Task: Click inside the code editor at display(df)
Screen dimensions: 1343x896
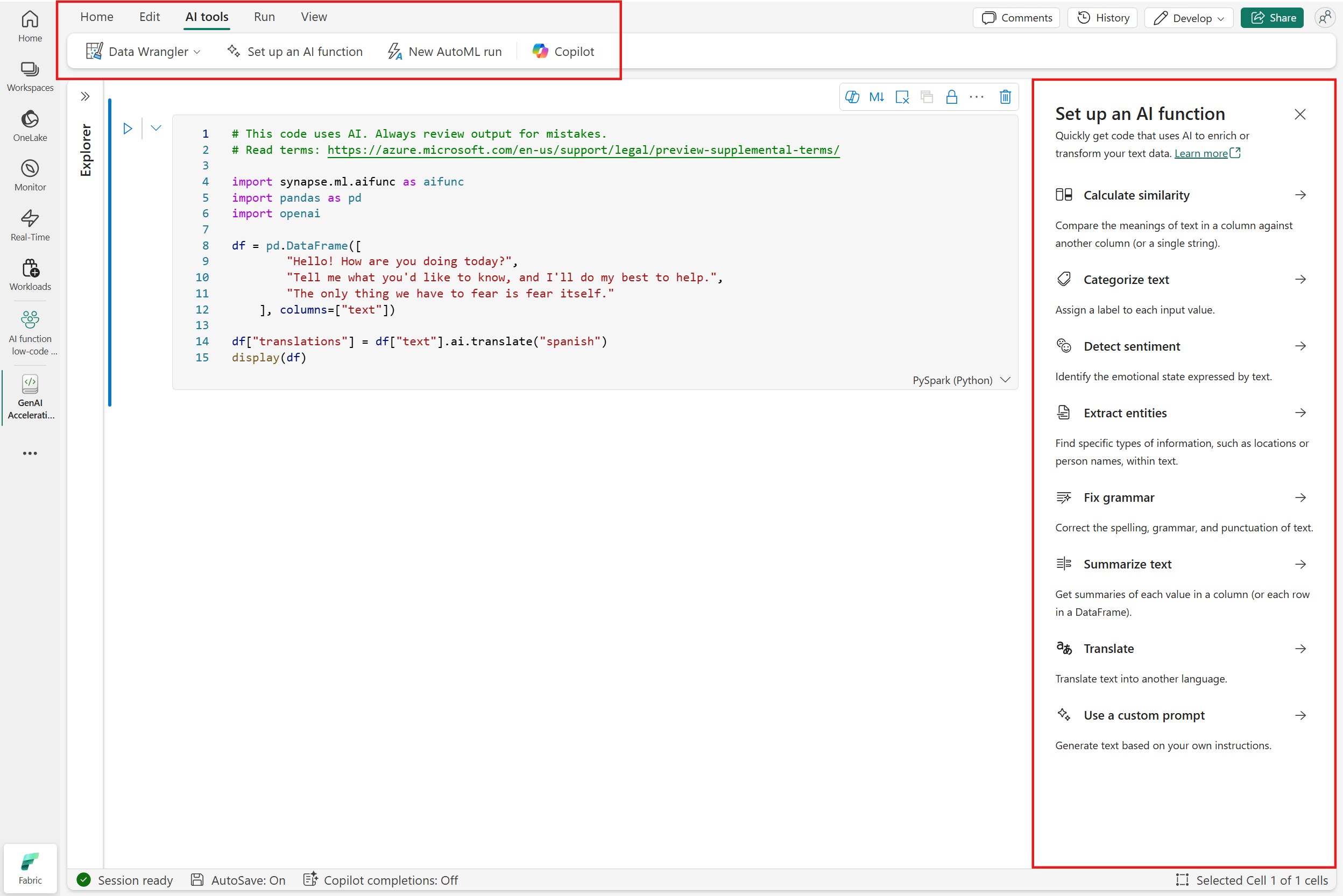Action: [x=269, y=358]
